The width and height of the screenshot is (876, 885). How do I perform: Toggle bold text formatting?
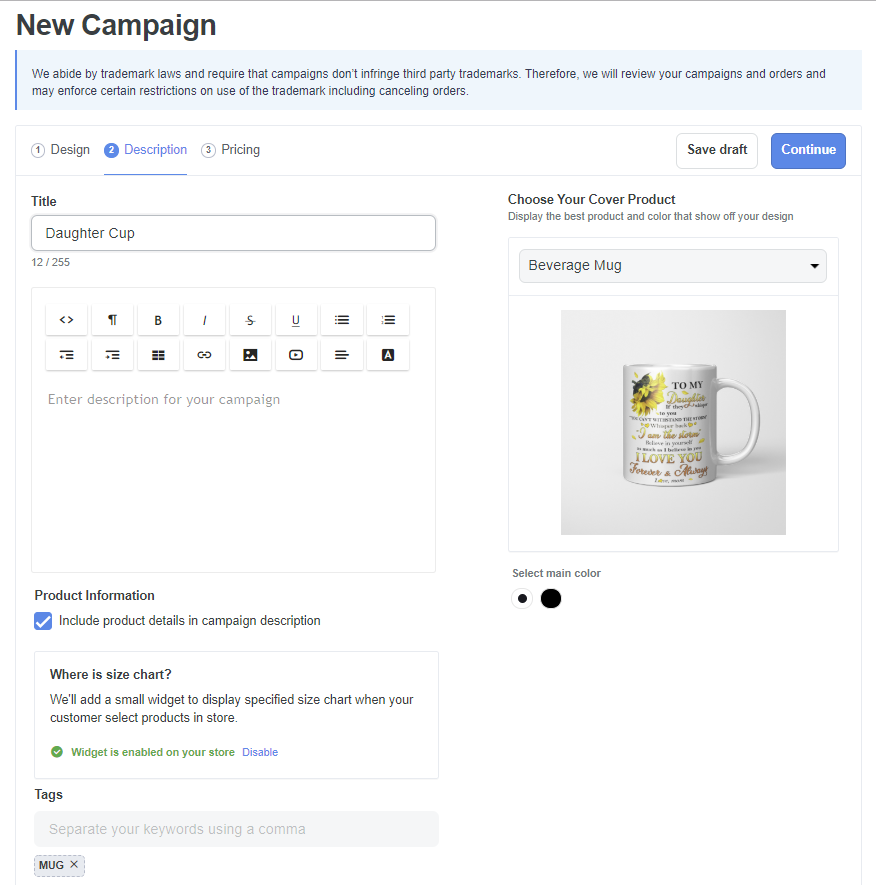[x=158, y=320]
